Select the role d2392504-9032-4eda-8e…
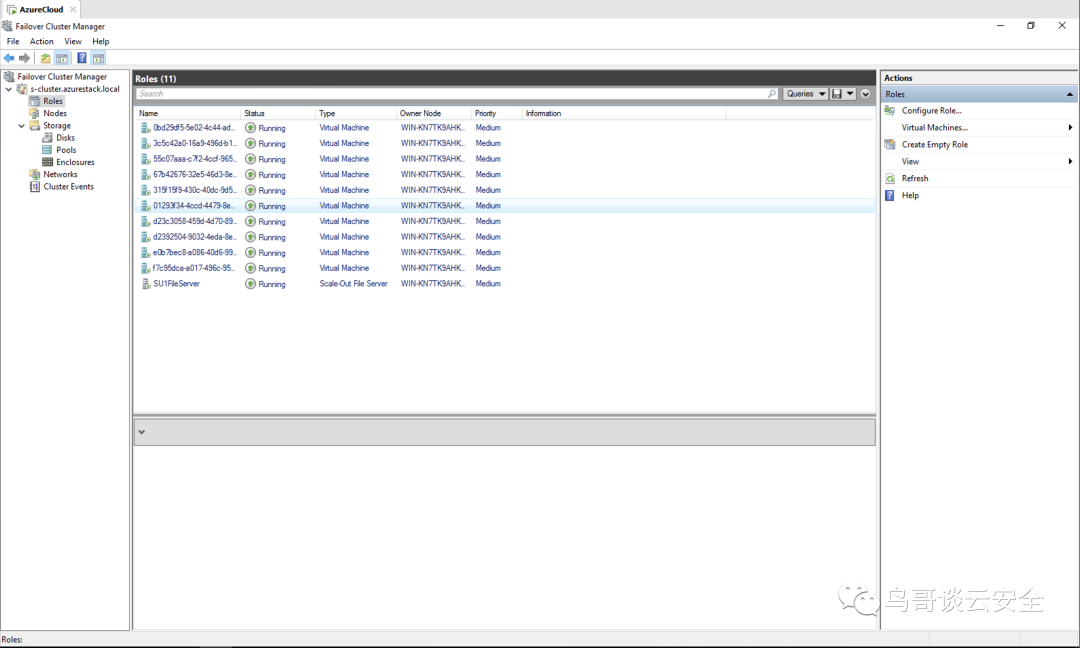Viewport: 1080px width, 648px height. tap(504, 237)
